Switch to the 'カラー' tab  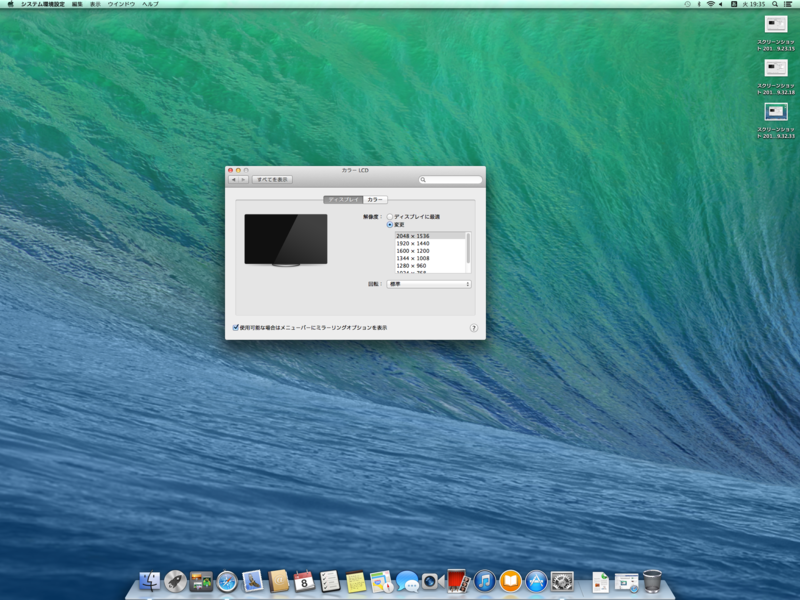point(375,199)
